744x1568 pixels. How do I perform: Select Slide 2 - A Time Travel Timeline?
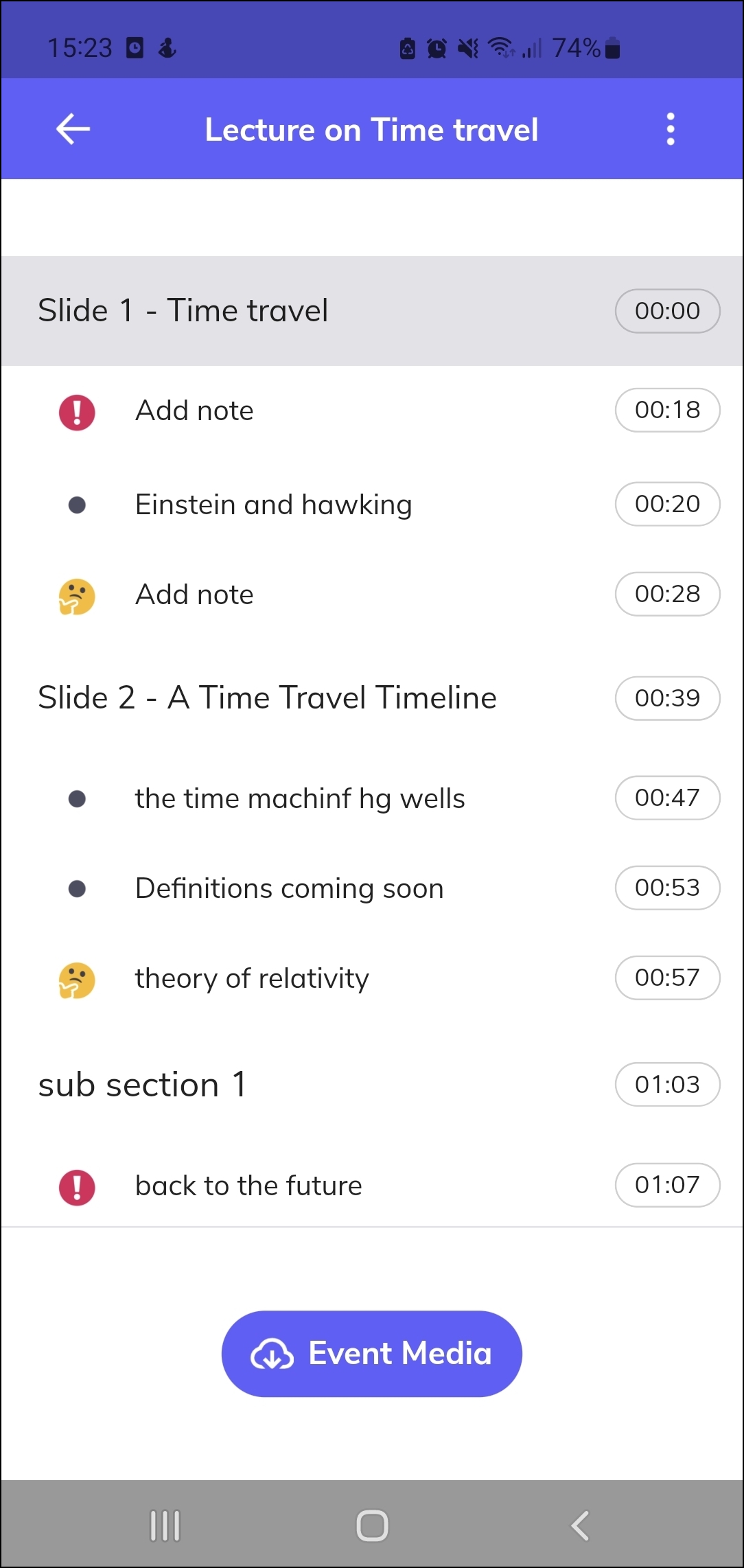pos(267,698)
